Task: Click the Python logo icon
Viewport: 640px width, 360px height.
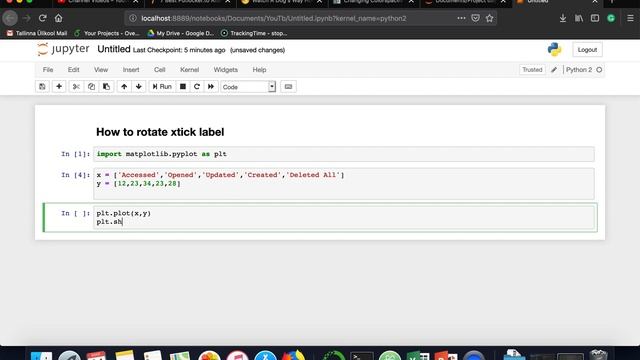Action: point(554,49)
